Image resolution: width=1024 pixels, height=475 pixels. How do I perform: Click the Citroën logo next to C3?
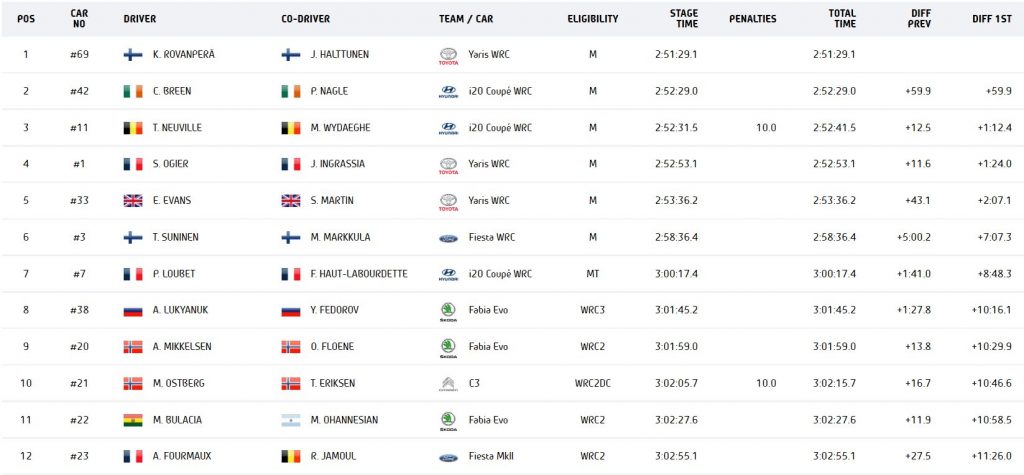pyautogui.click(x=449, y=384)
